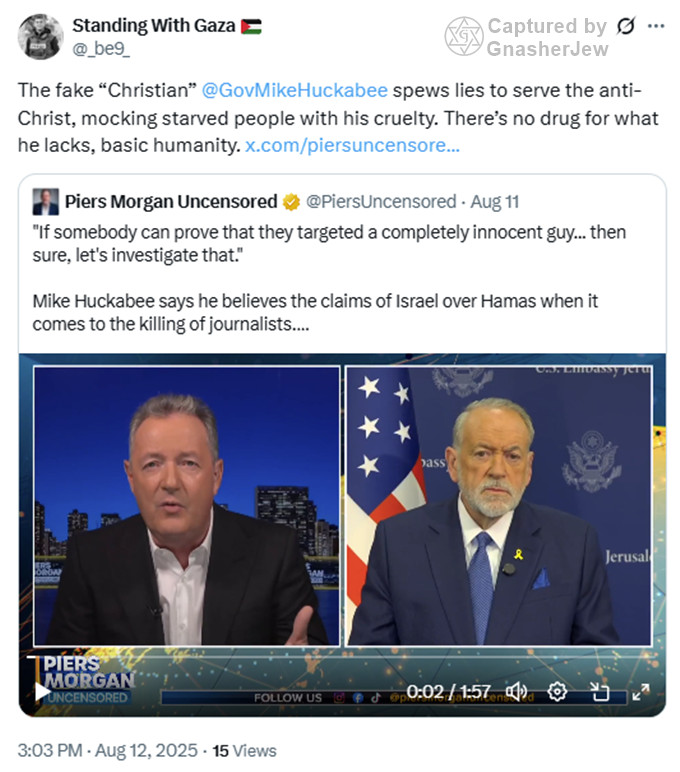Screen dimensions: 680x772
Task: Open the 3:03 PM Aug 12 timestamp
Action: click(x=107, y=751)
